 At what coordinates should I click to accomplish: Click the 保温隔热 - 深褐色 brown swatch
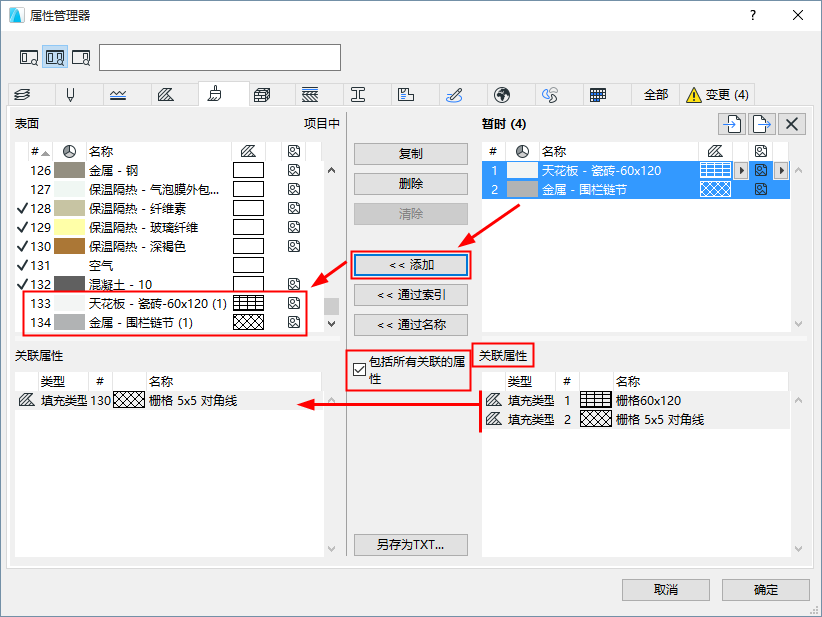point(69,246)
